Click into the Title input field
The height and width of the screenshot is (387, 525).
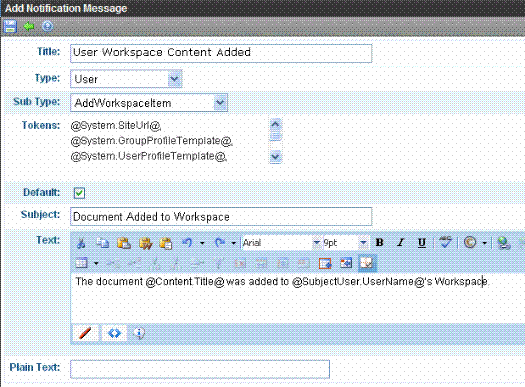click(x=221, y=53)
